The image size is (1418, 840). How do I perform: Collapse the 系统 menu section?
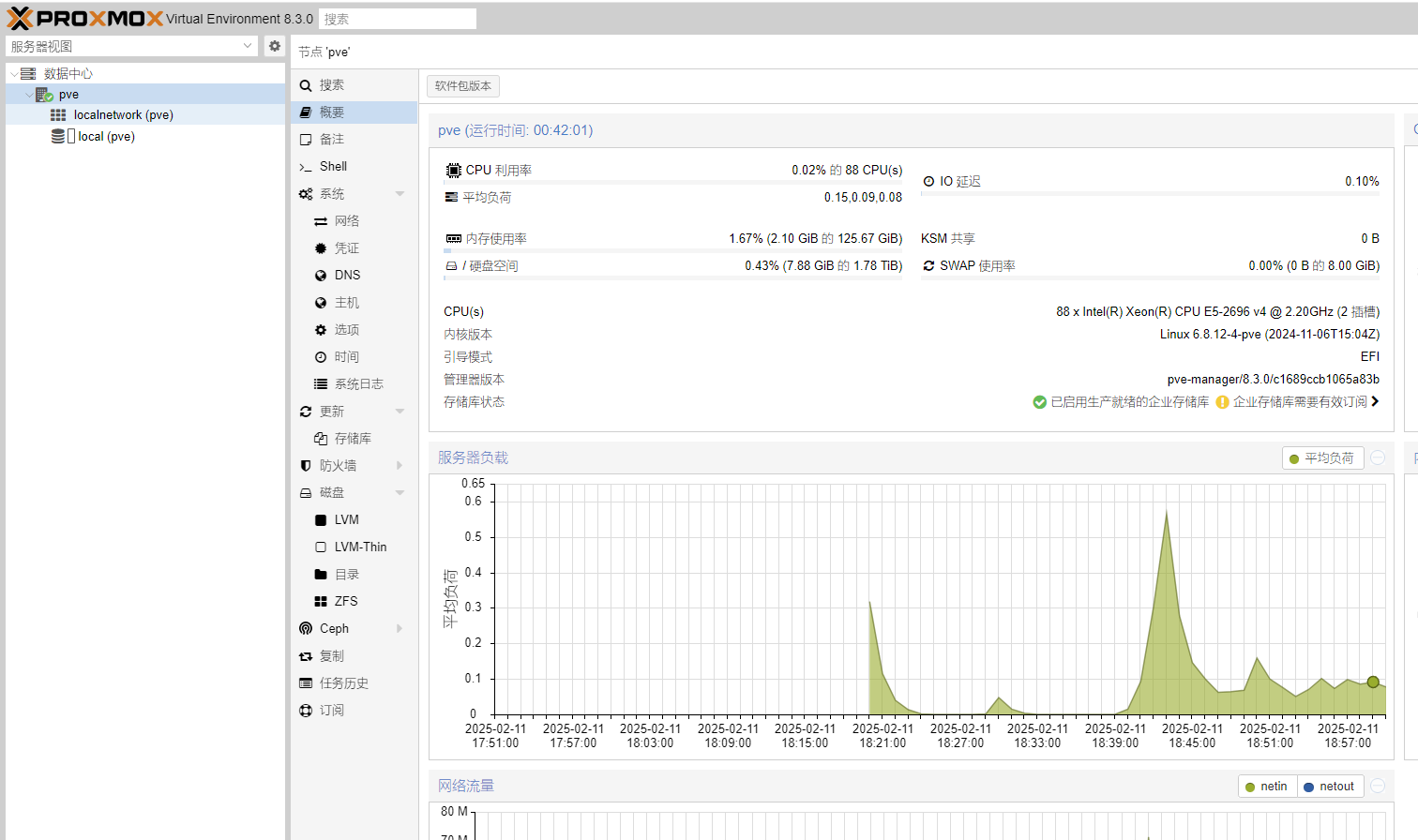coord(400,194)
